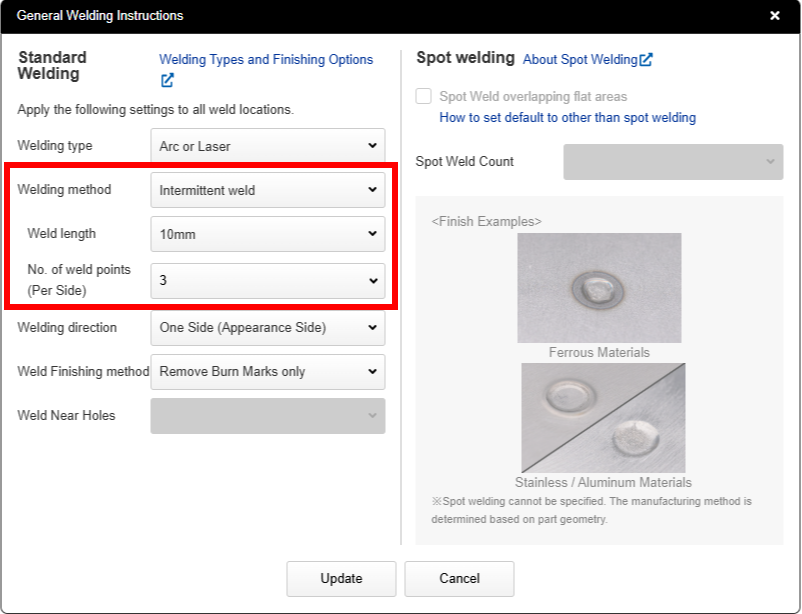Click the disabled Weld Near Holes dropdown
Screen dimensions: 802x614
267,416
